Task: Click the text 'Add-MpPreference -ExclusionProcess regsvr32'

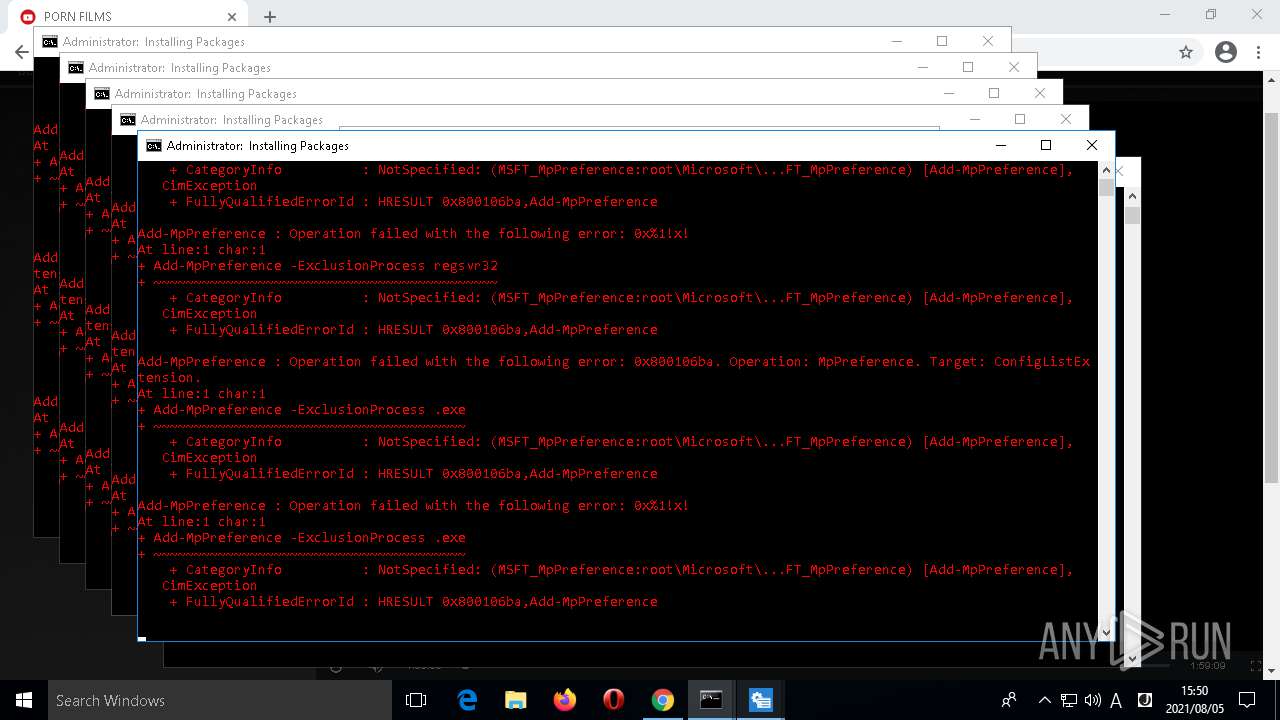Action: [325, 265]
